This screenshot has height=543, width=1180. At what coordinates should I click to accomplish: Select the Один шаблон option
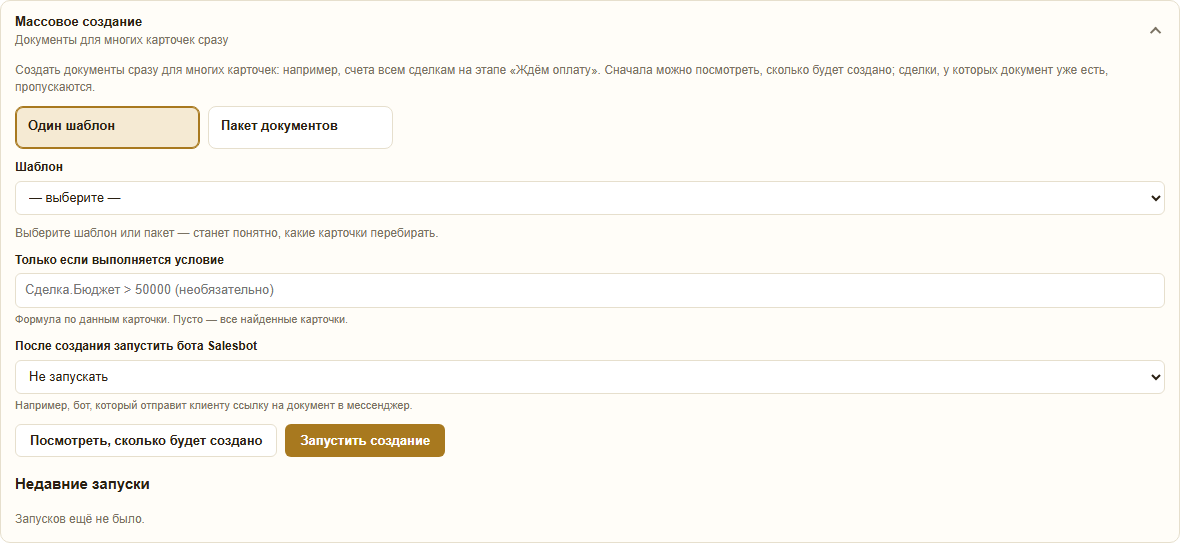(x=108, y=127)
